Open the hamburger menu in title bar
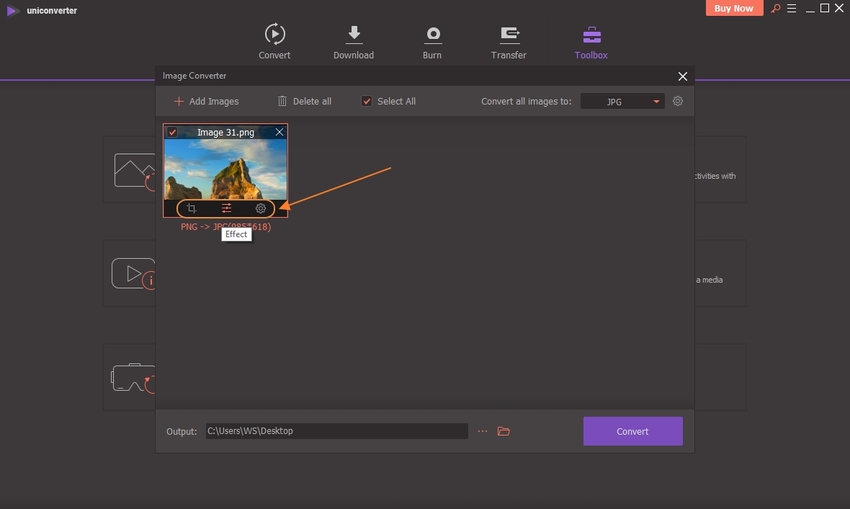The image size is (850, 509). pyautogui.click(x=792, y=8)
